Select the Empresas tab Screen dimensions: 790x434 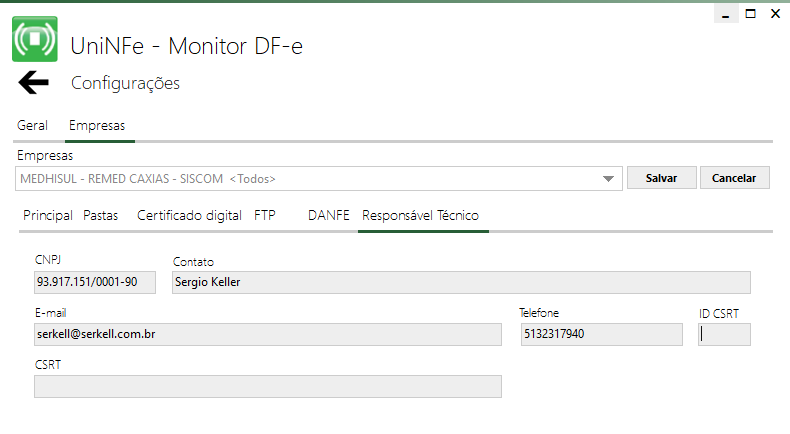tap(97, 126)
